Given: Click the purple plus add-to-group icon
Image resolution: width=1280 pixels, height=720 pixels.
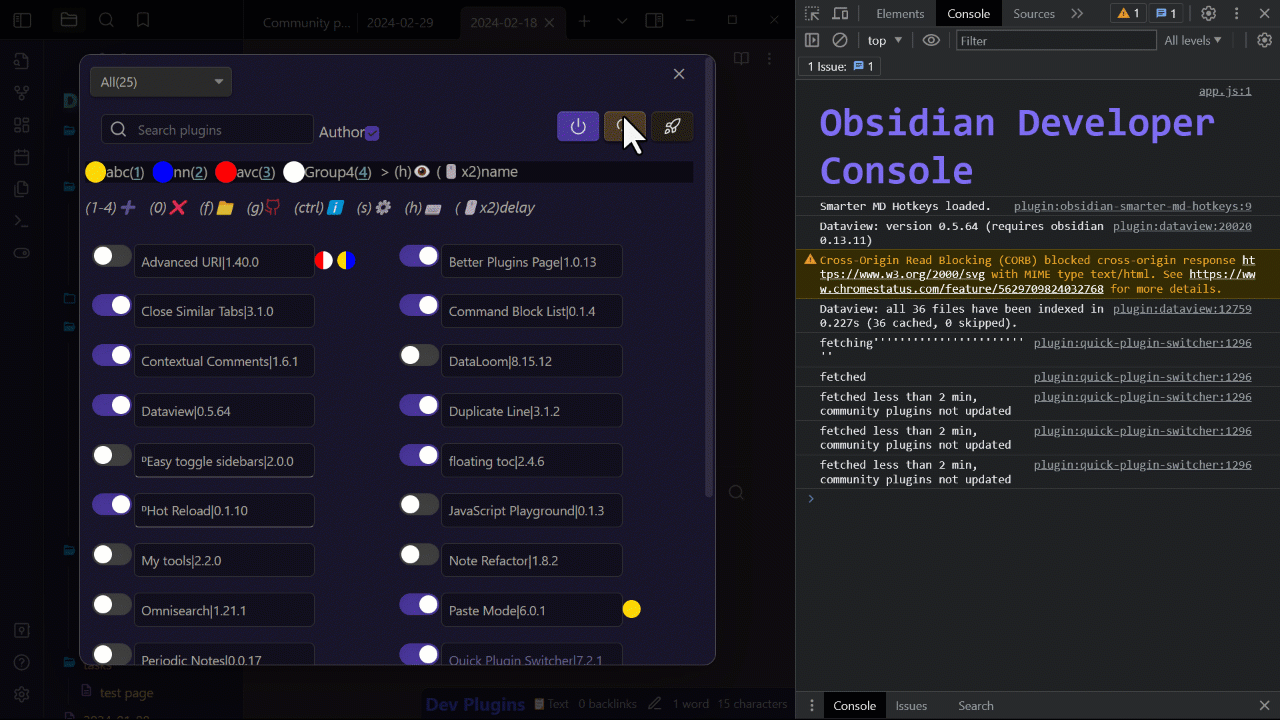Looking at the screenshot, I should click(x=128, y=208).
